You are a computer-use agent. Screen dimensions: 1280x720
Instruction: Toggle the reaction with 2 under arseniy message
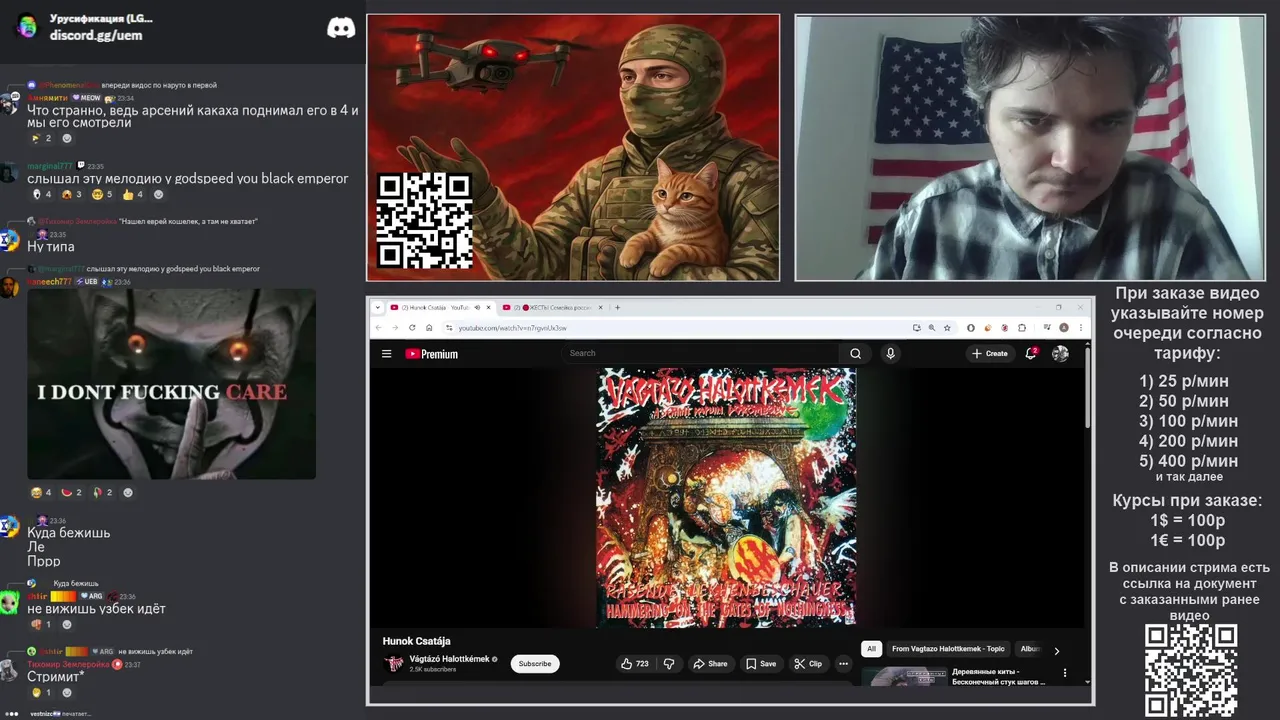click(x=41, y=138)
